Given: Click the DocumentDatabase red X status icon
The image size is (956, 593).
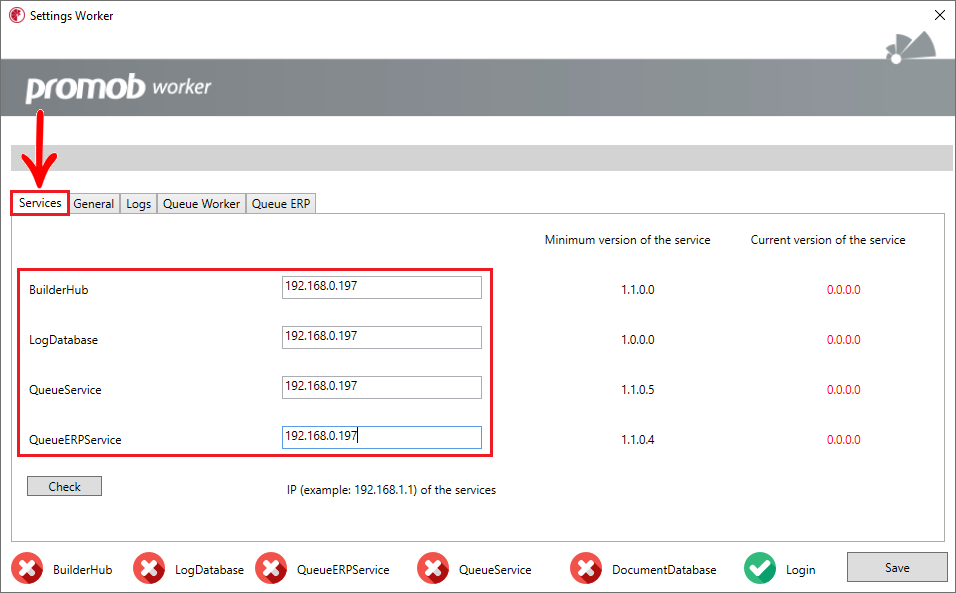Looking at the screenshot, I should tap(586, 568).
